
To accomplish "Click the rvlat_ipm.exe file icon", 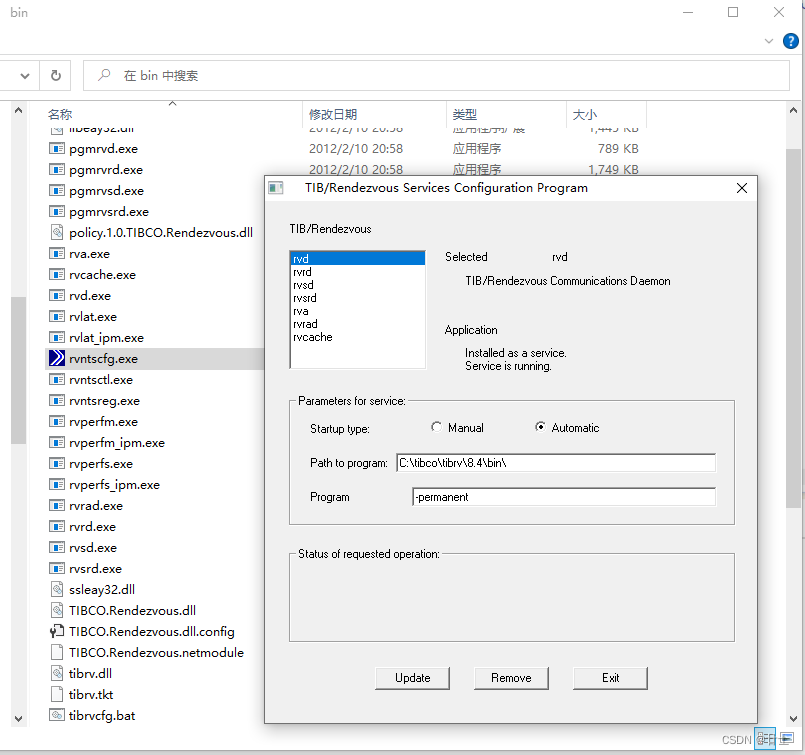I will pyautogui.click(x=56, y=338).
